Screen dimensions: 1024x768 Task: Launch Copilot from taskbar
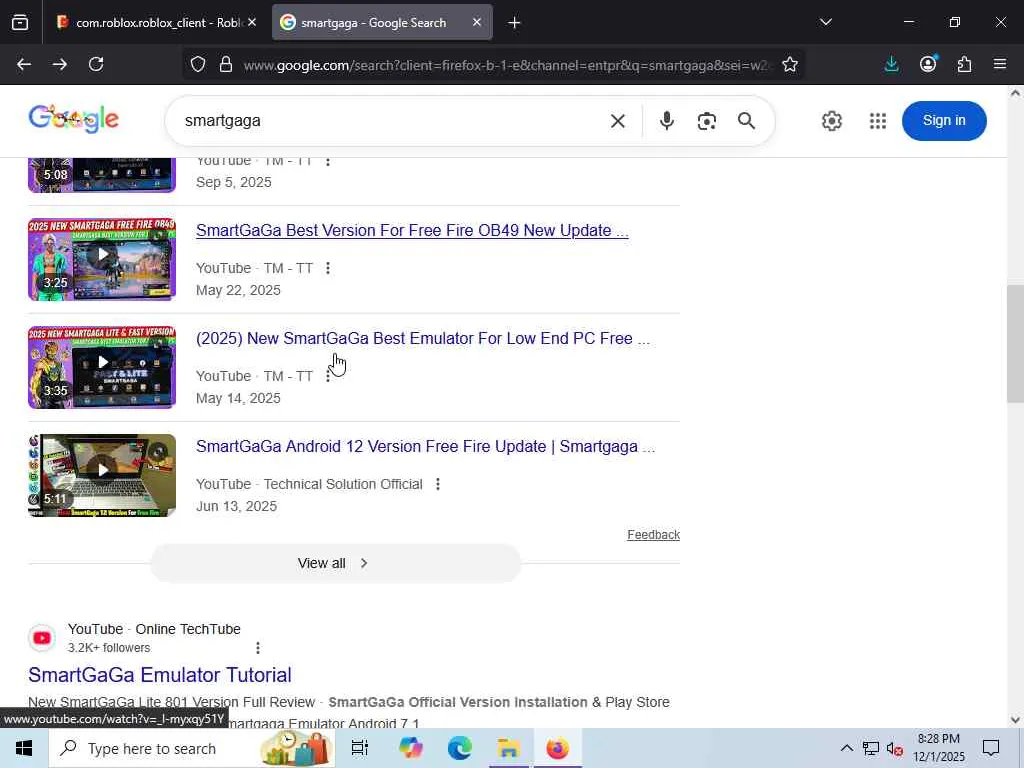(x=411, y=748)
